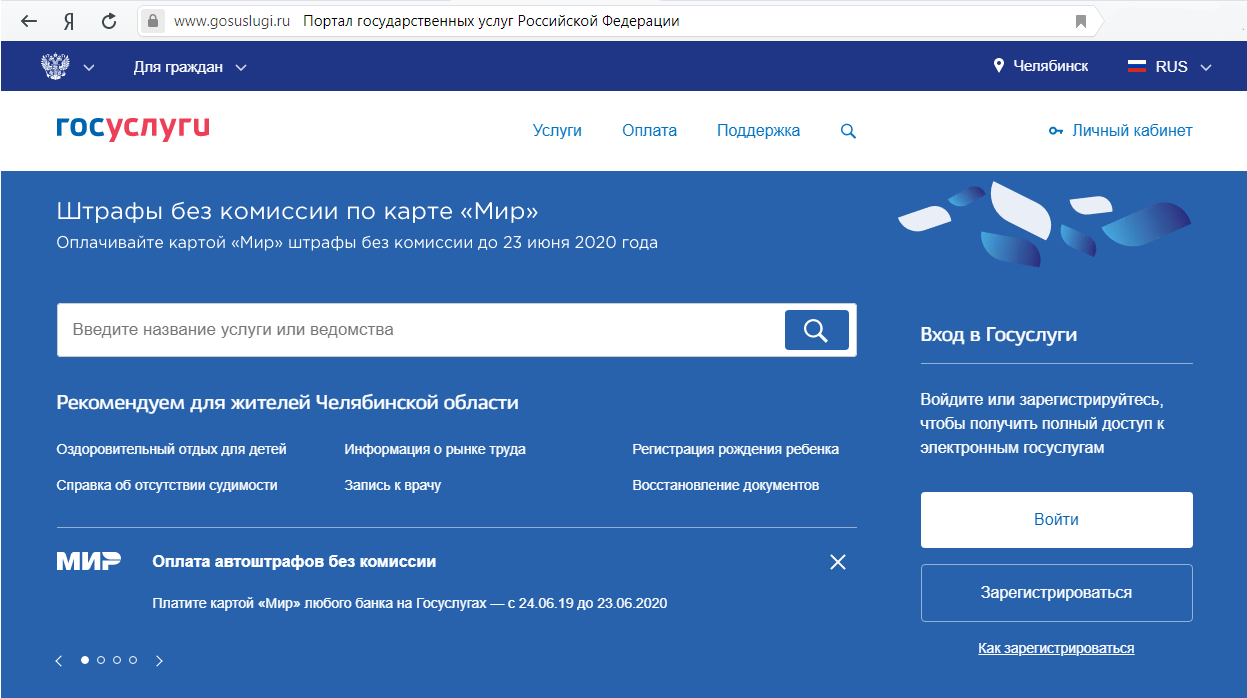The height and width of the screenshot is (698, 1247).
Task: Select the second carousel dot
Action: pos(101,660)
